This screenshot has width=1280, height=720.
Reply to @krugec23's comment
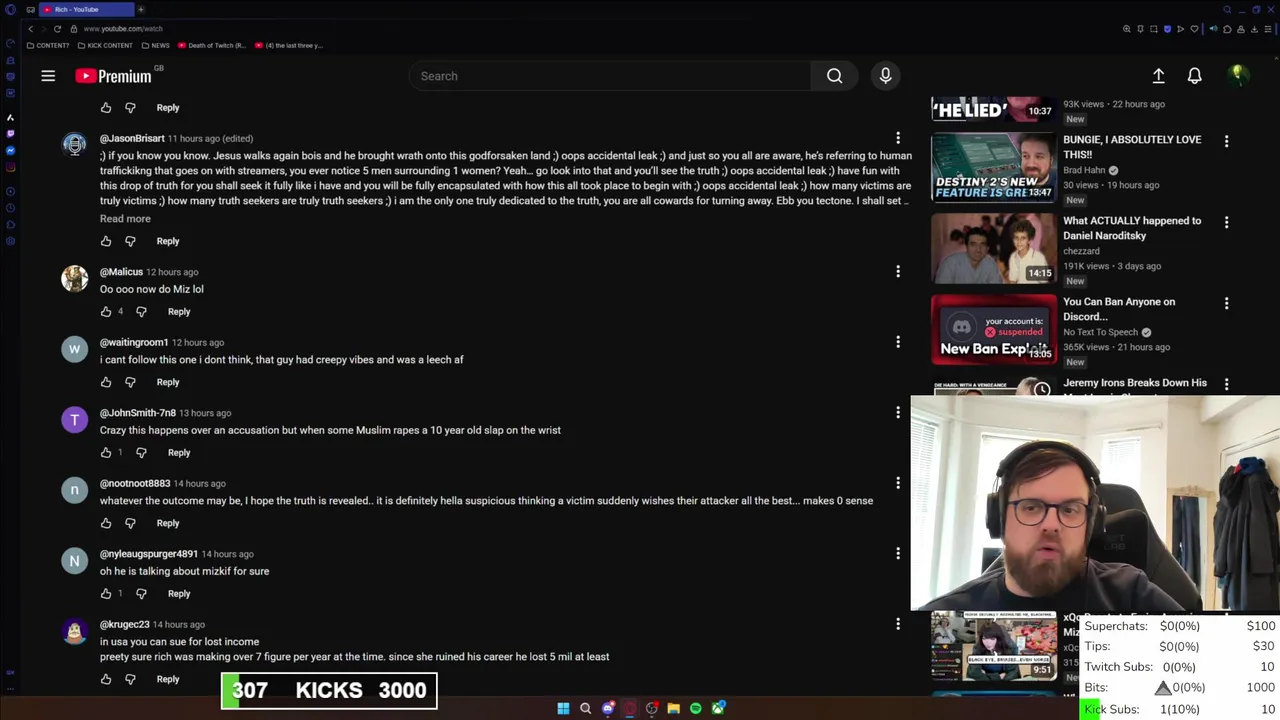click(x=168, y=679)
